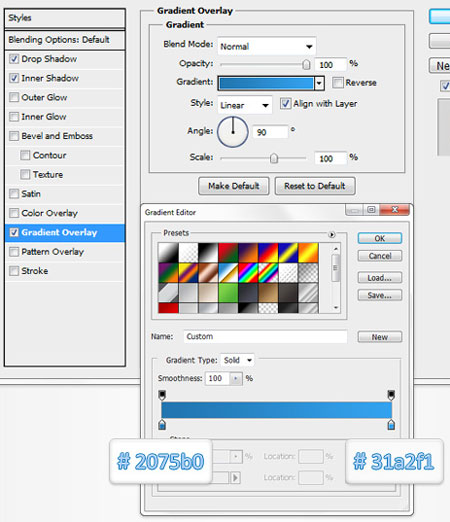This screenshot has width=450, height=522.
Task: Open the Smoothness slider popup arrow
Action: pyautogui.click(x=236, y=378)
